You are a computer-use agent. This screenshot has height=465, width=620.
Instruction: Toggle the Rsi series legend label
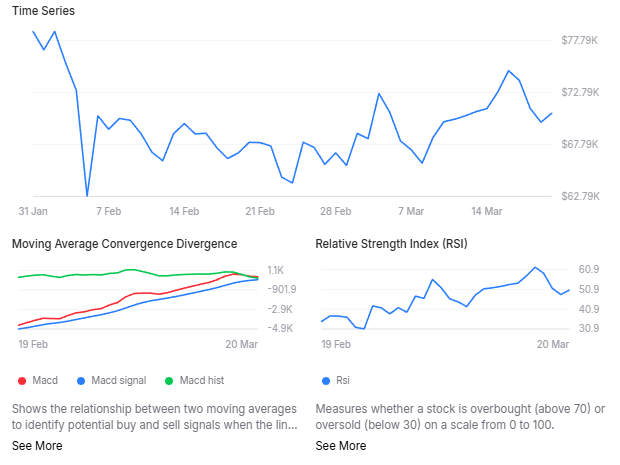point(343,380)
